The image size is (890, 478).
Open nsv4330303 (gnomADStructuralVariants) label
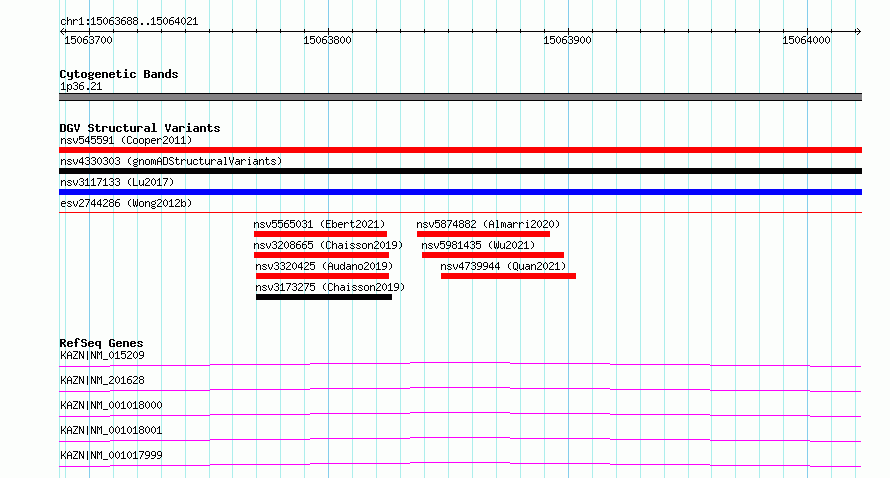pos(171,161)
